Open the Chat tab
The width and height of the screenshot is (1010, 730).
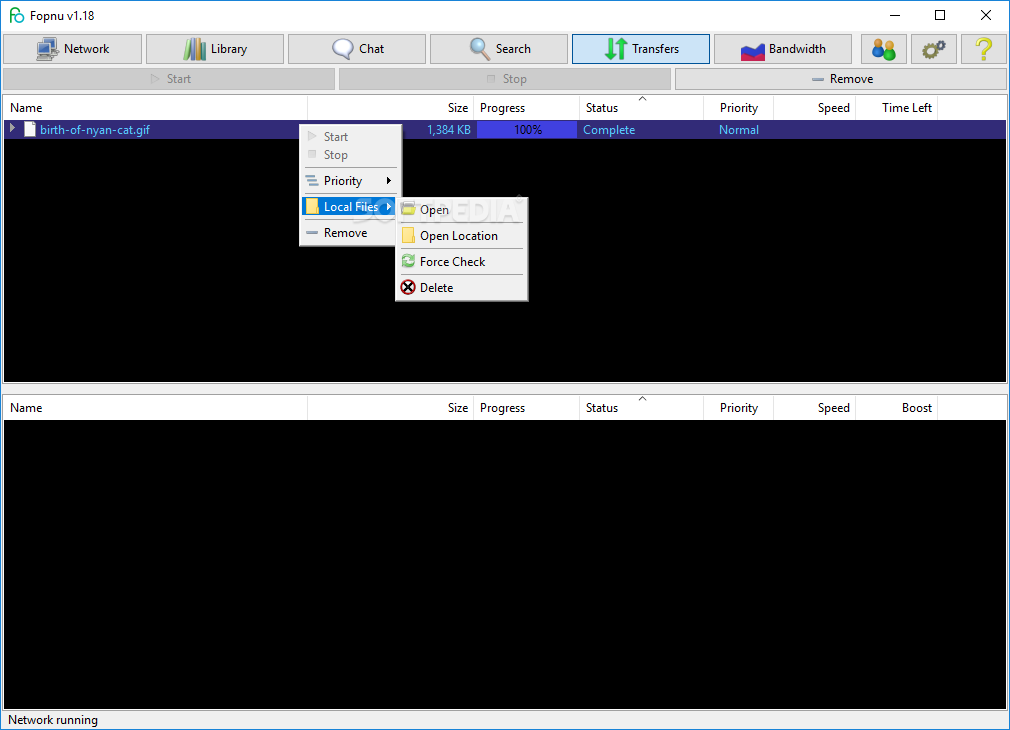pos(357,49)
